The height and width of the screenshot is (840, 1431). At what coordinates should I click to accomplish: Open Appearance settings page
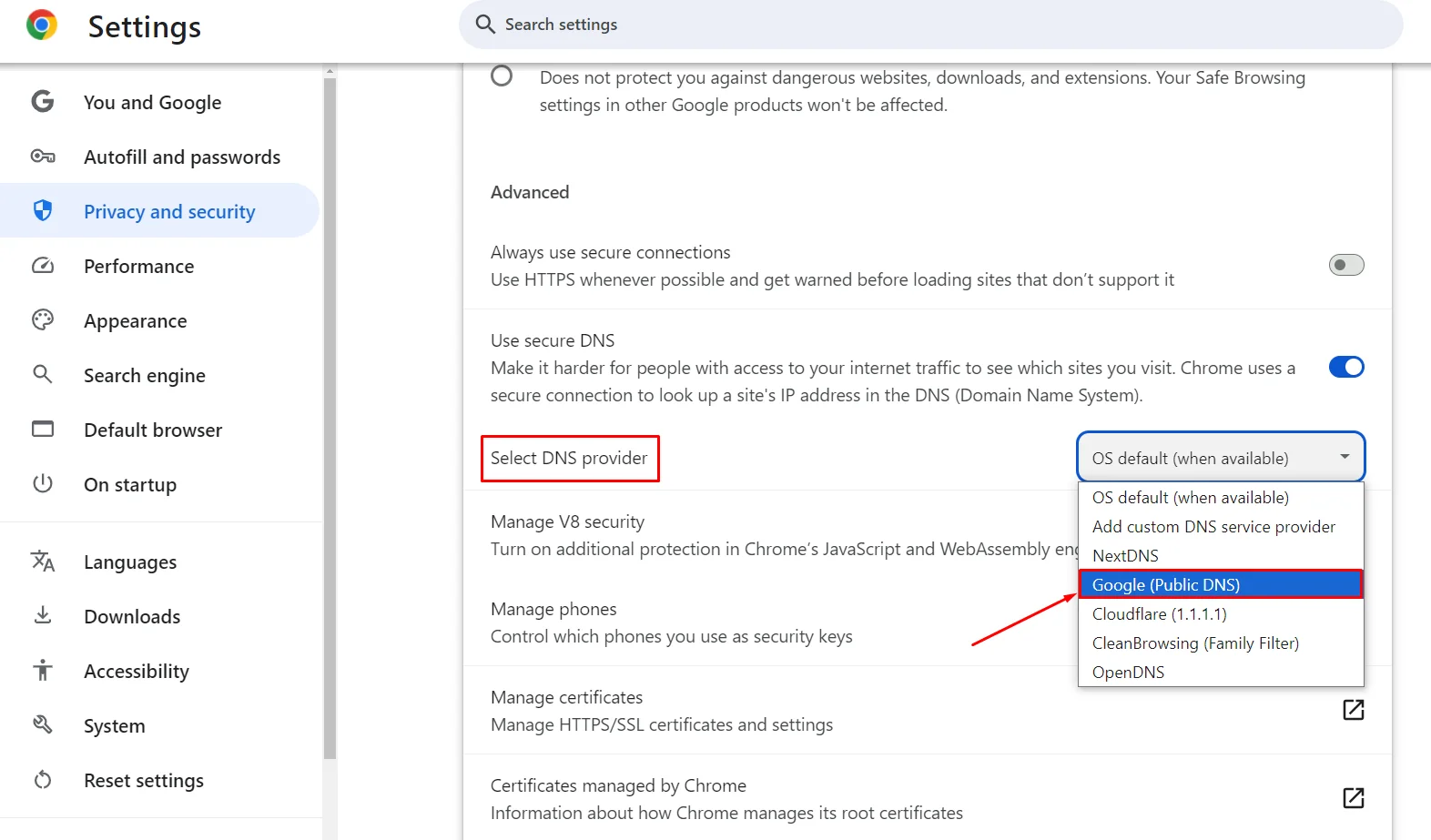click(x=159, y=320)
